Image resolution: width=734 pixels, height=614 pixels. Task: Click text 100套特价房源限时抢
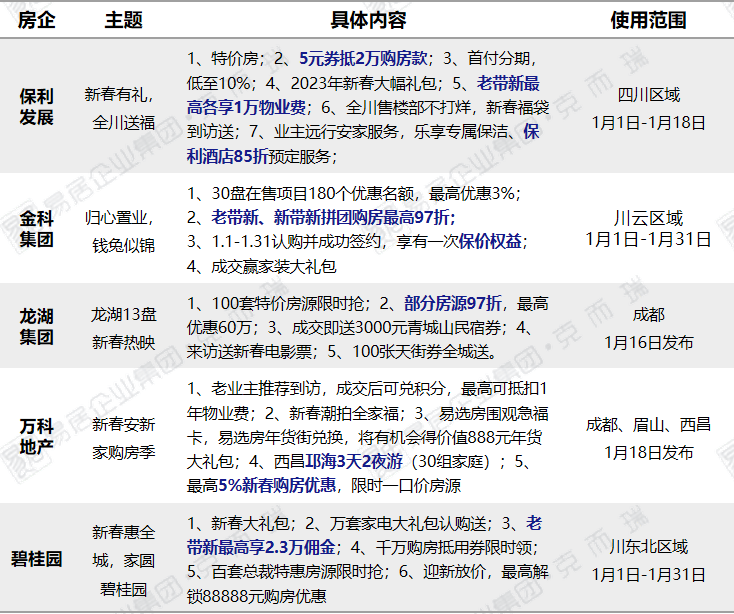287,303
